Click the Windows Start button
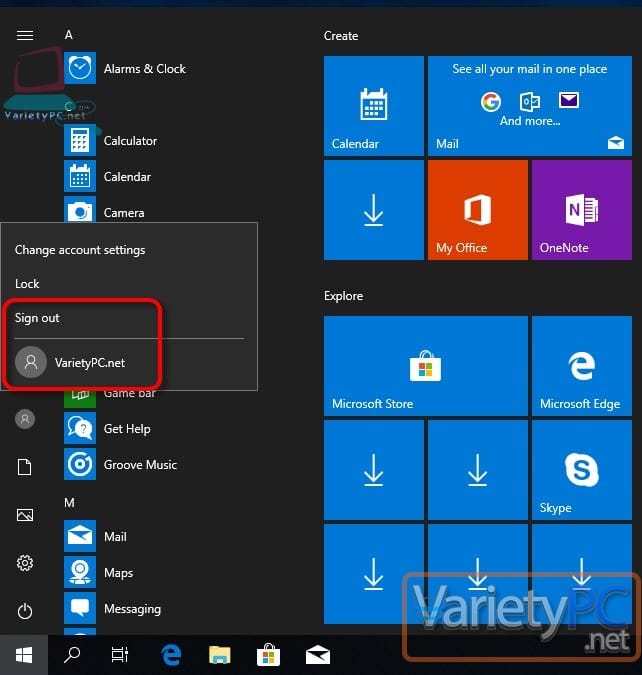Viewport: 642px width, 675px height. (x=24, y=655)
